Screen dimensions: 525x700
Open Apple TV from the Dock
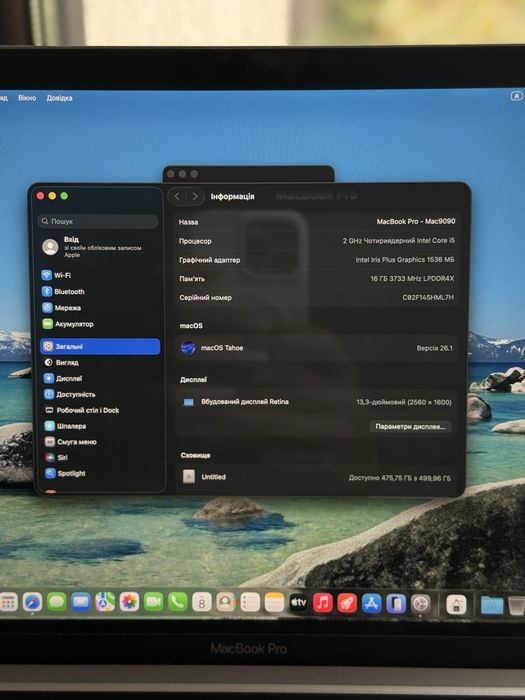298,603
